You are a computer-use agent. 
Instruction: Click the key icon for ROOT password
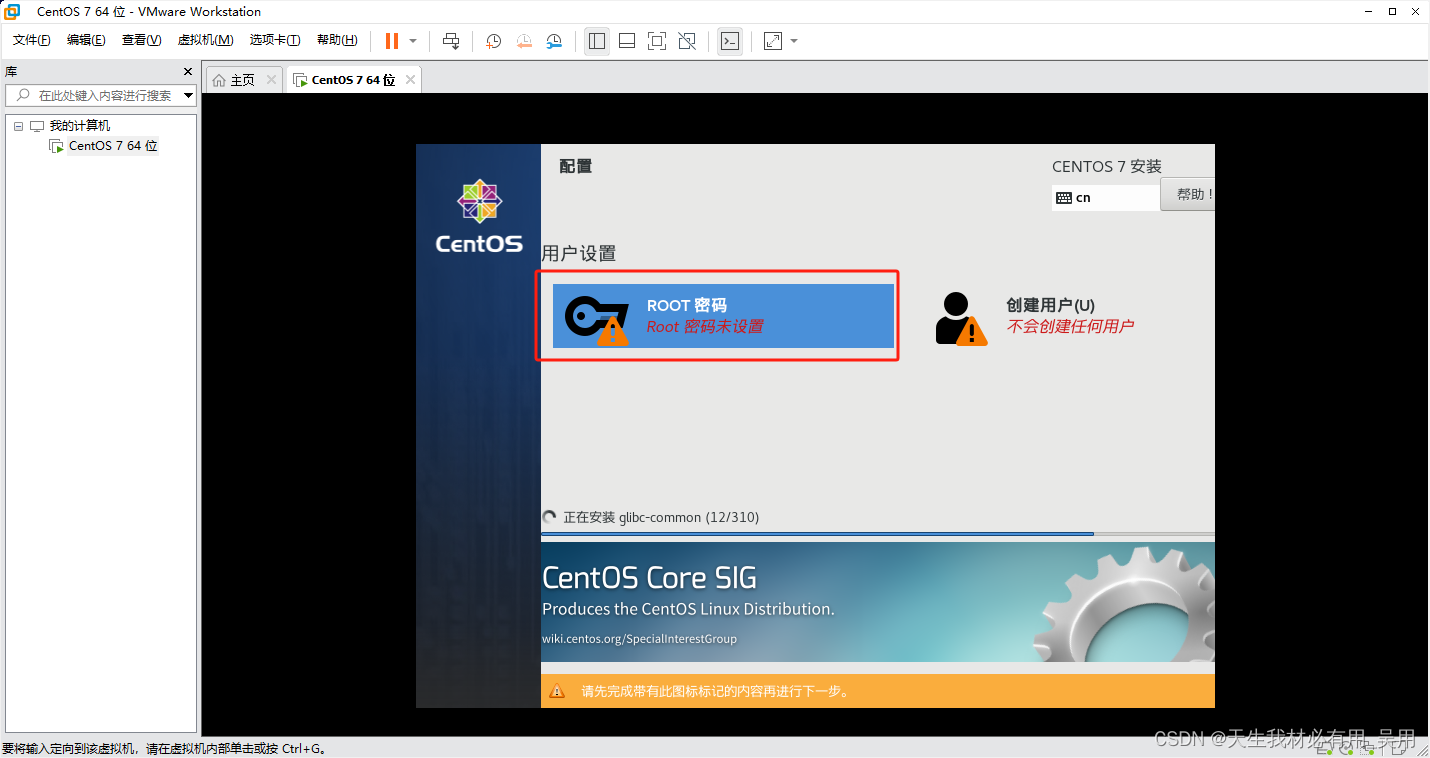click(x=597, y=319)
